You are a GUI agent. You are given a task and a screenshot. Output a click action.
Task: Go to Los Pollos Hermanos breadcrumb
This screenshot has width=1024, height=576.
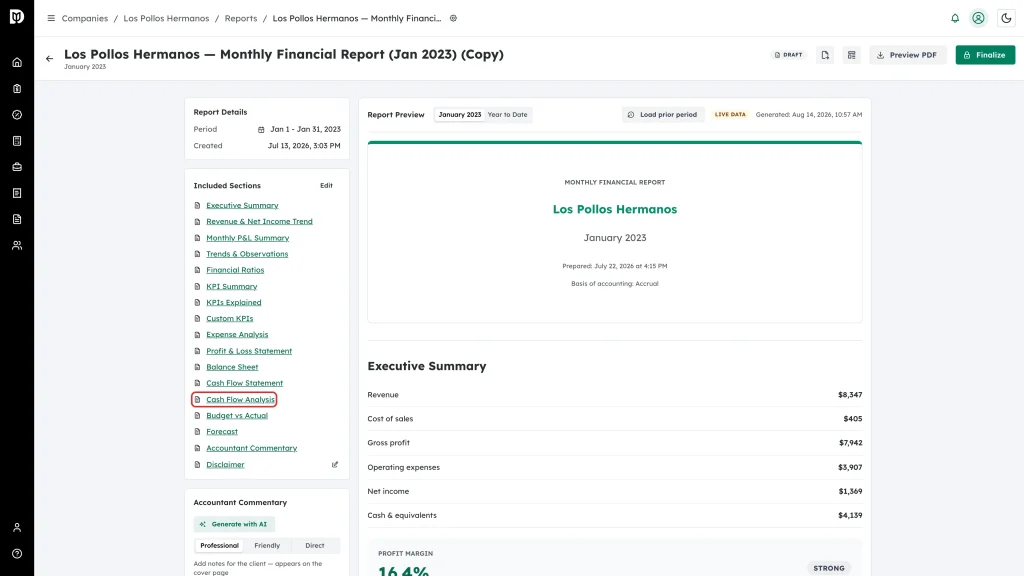click(167, 18)
